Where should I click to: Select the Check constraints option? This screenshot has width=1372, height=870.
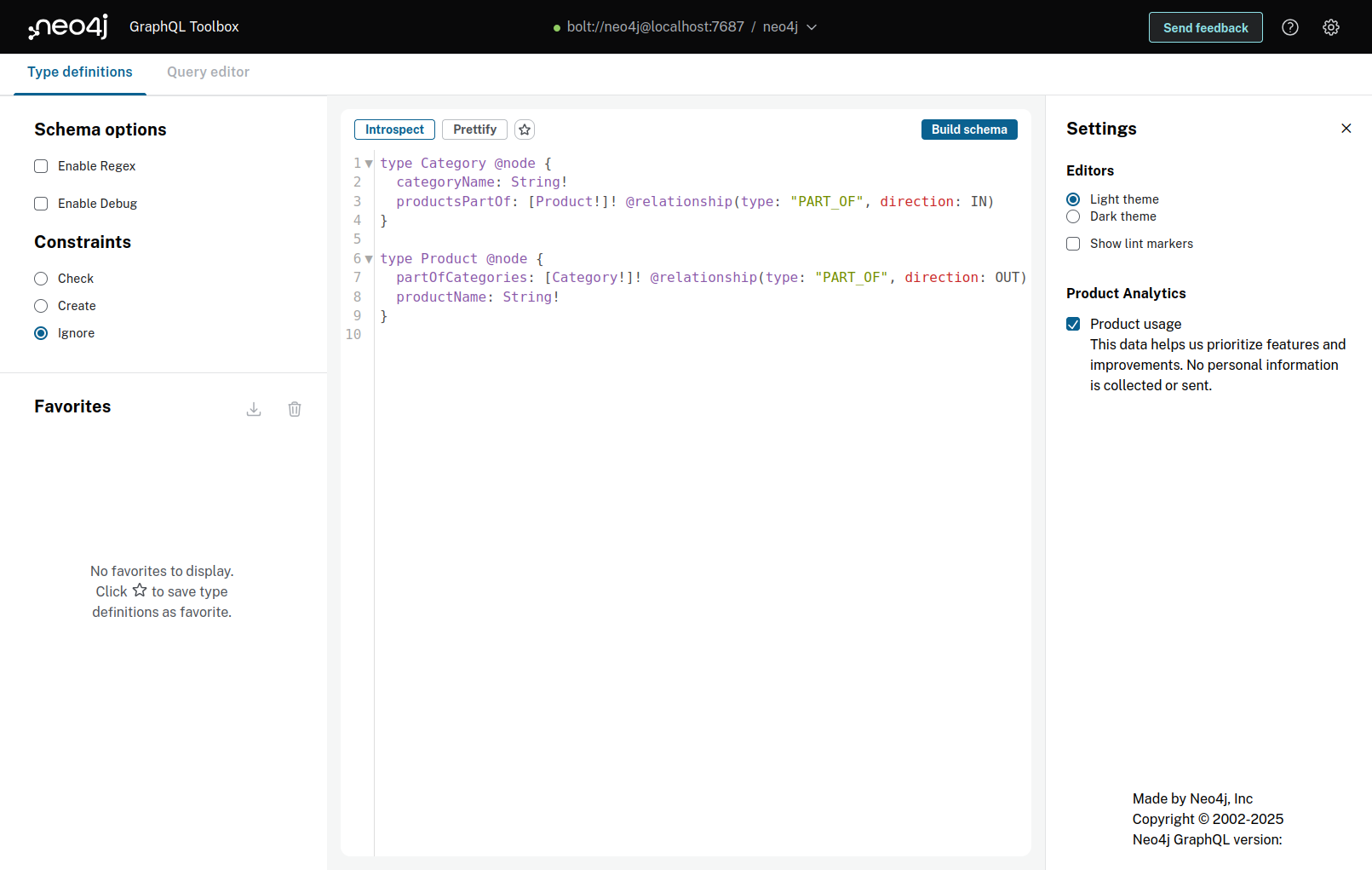tap(41, 279)
